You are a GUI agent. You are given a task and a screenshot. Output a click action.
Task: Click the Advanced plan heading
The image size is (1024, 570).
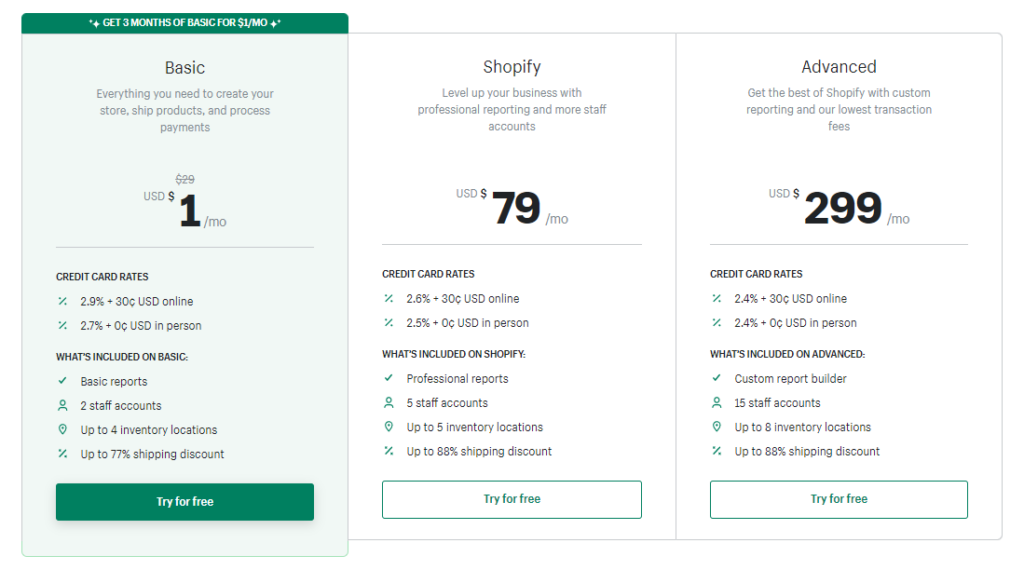click(x=839, y=67)
